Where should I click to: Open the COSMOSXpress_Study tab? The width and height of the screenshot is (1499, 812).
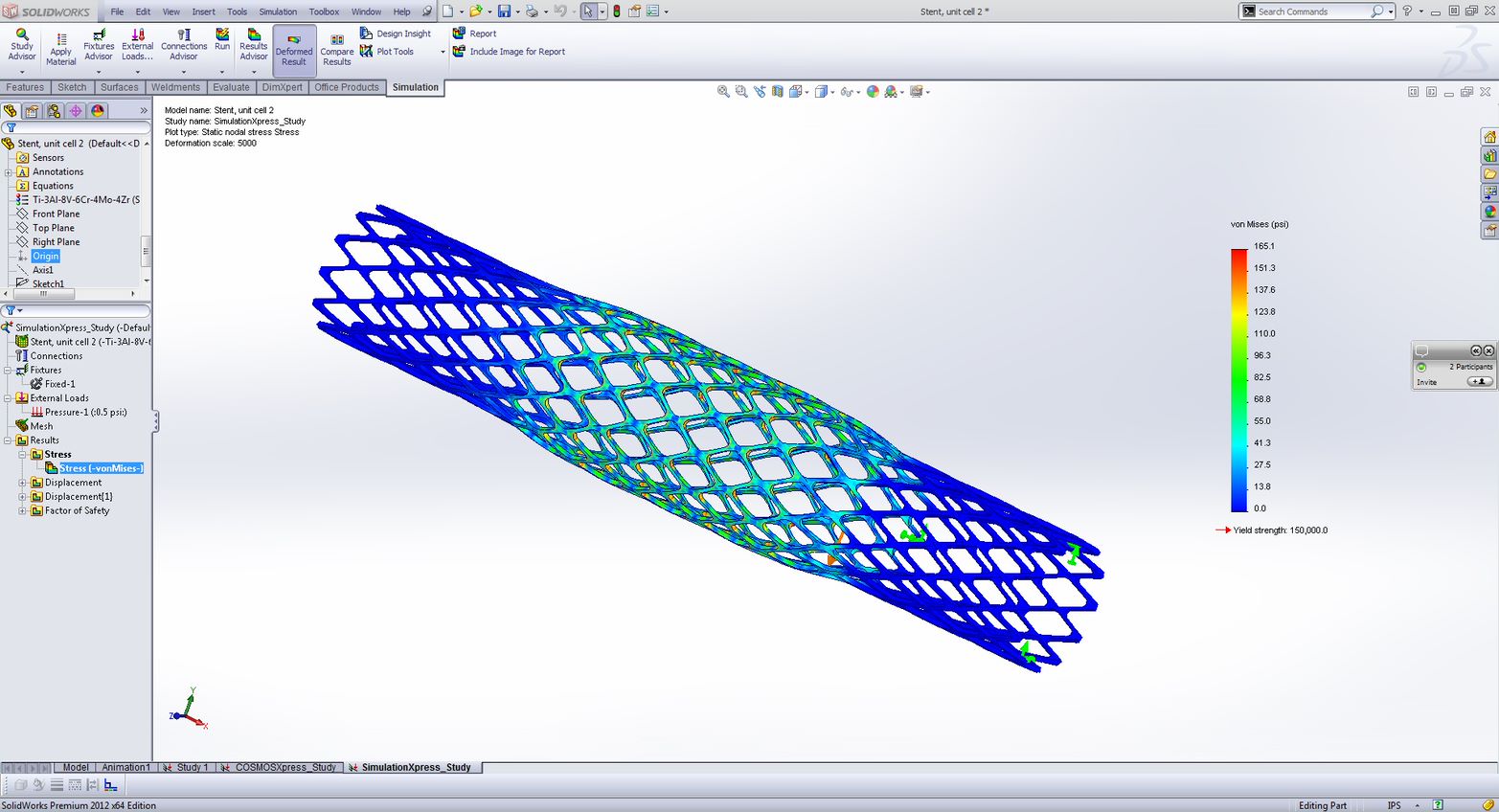(x=280, y=767)
